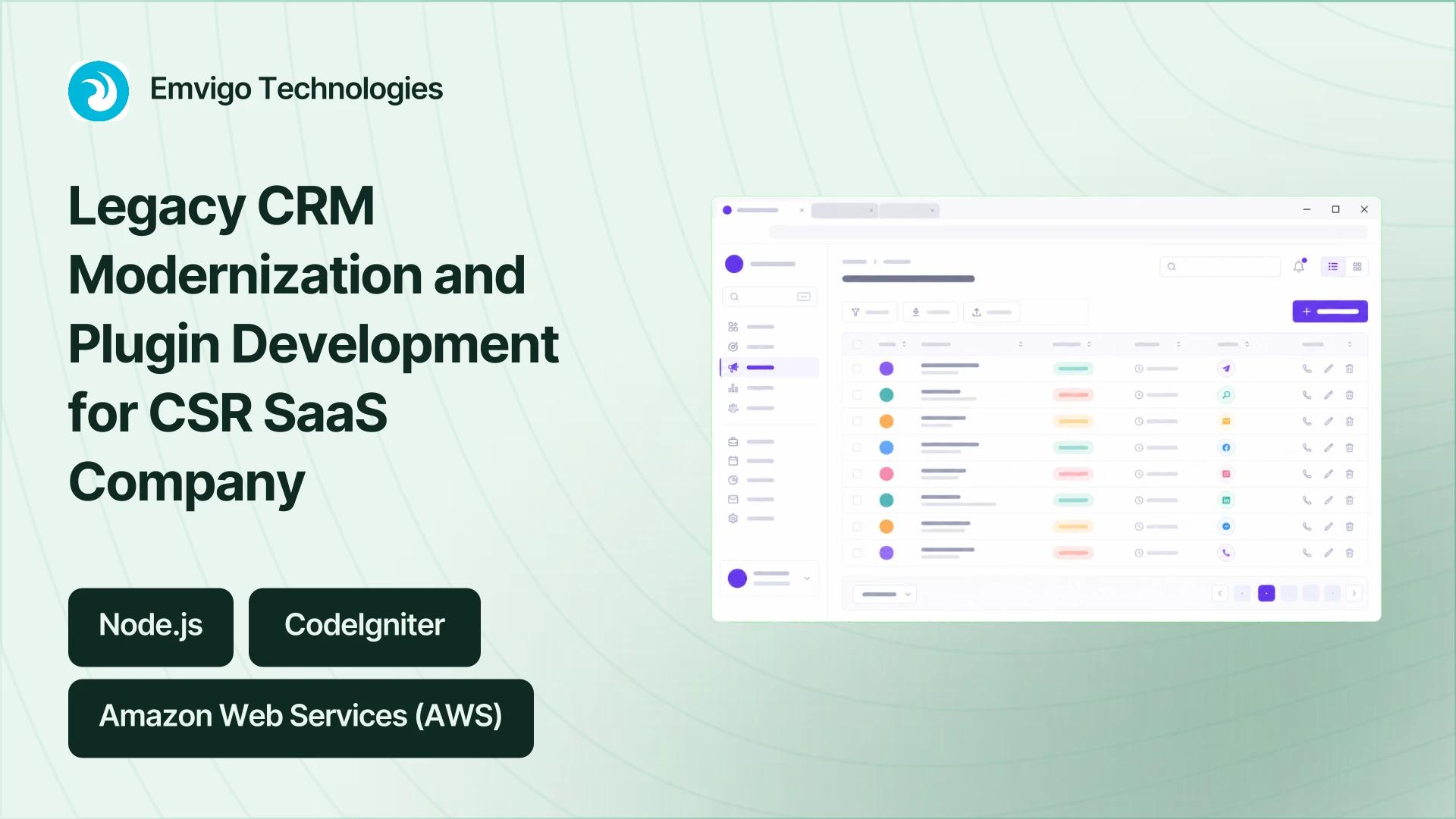Click the purple add (+) button
This screenshot has height=819, width=1456.
(1330, 312)
